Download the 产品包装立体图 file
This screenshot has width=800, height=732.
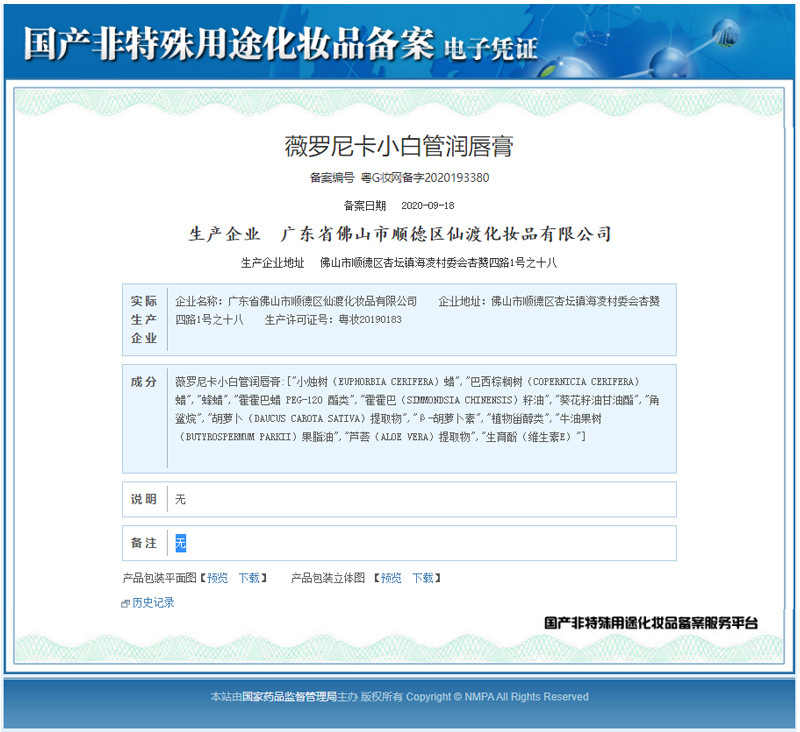[x=423, y=578]
